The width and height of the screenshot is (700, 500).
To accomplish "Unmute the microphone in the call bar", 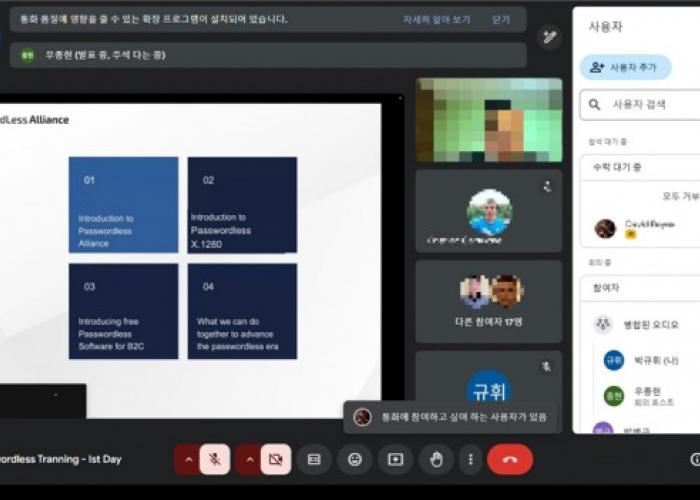I will coord(215,459).
